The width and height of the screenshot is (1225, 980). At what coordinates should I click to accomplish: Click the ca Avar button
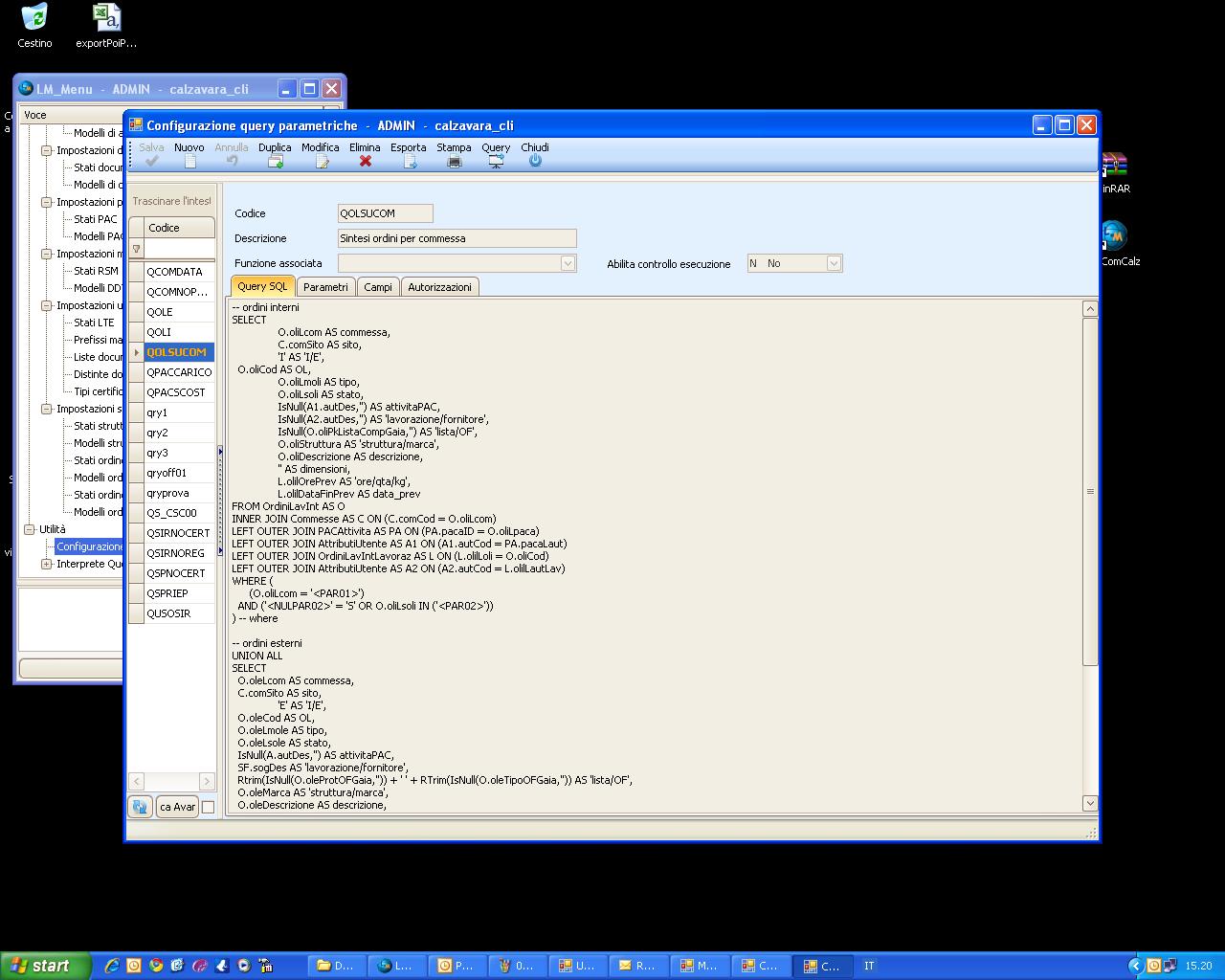click(x=178, y=807)
